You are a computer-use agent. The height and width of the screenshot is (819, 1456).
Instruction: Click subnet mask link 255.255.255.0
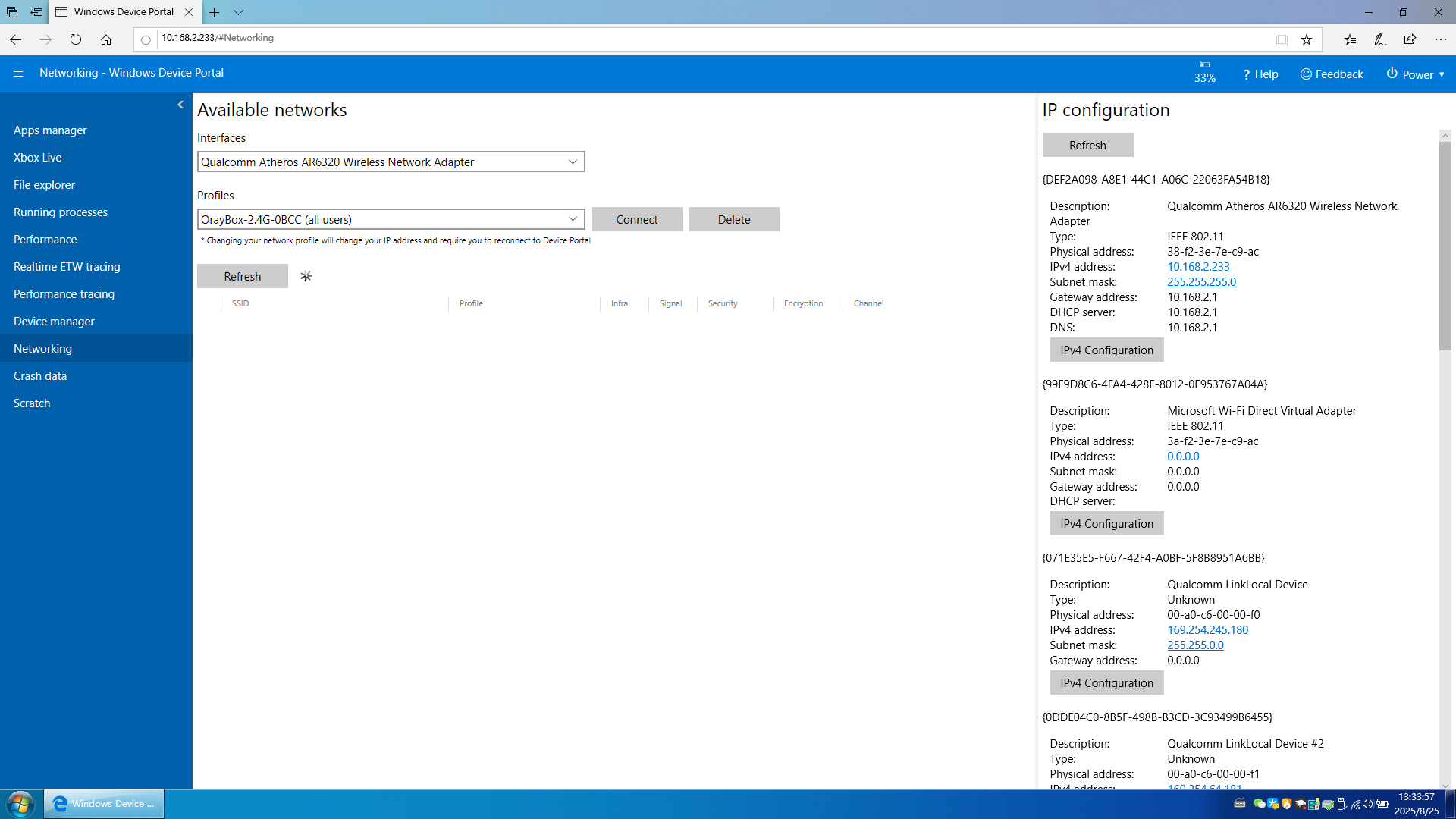pyautogui.click(x=1201, y=282)
